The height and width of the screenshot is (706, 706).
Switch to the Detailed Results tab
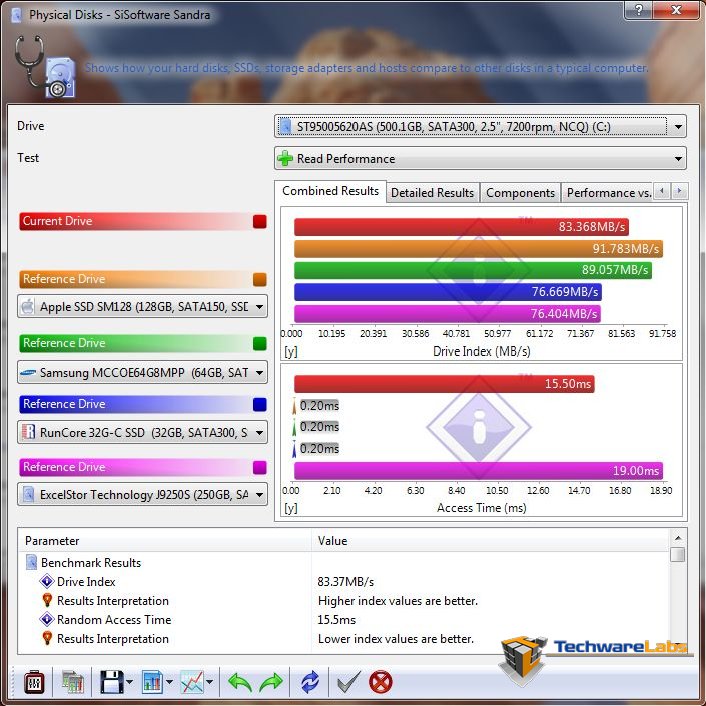(432, 193)
